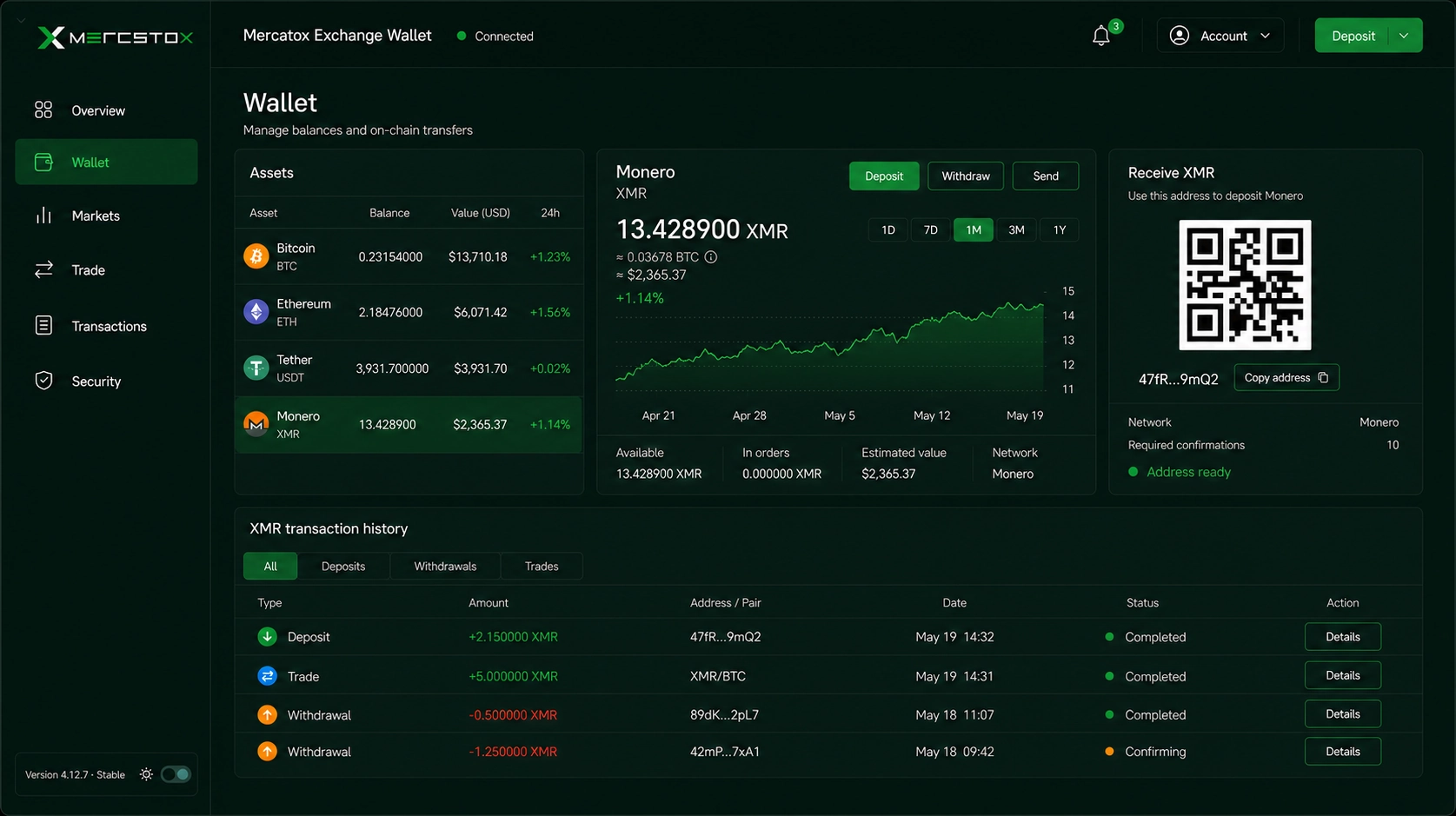The height and width of the screenshot is (816, 1456).
Task: Select the 7D chart range
Action: click(x=931, y=229)
